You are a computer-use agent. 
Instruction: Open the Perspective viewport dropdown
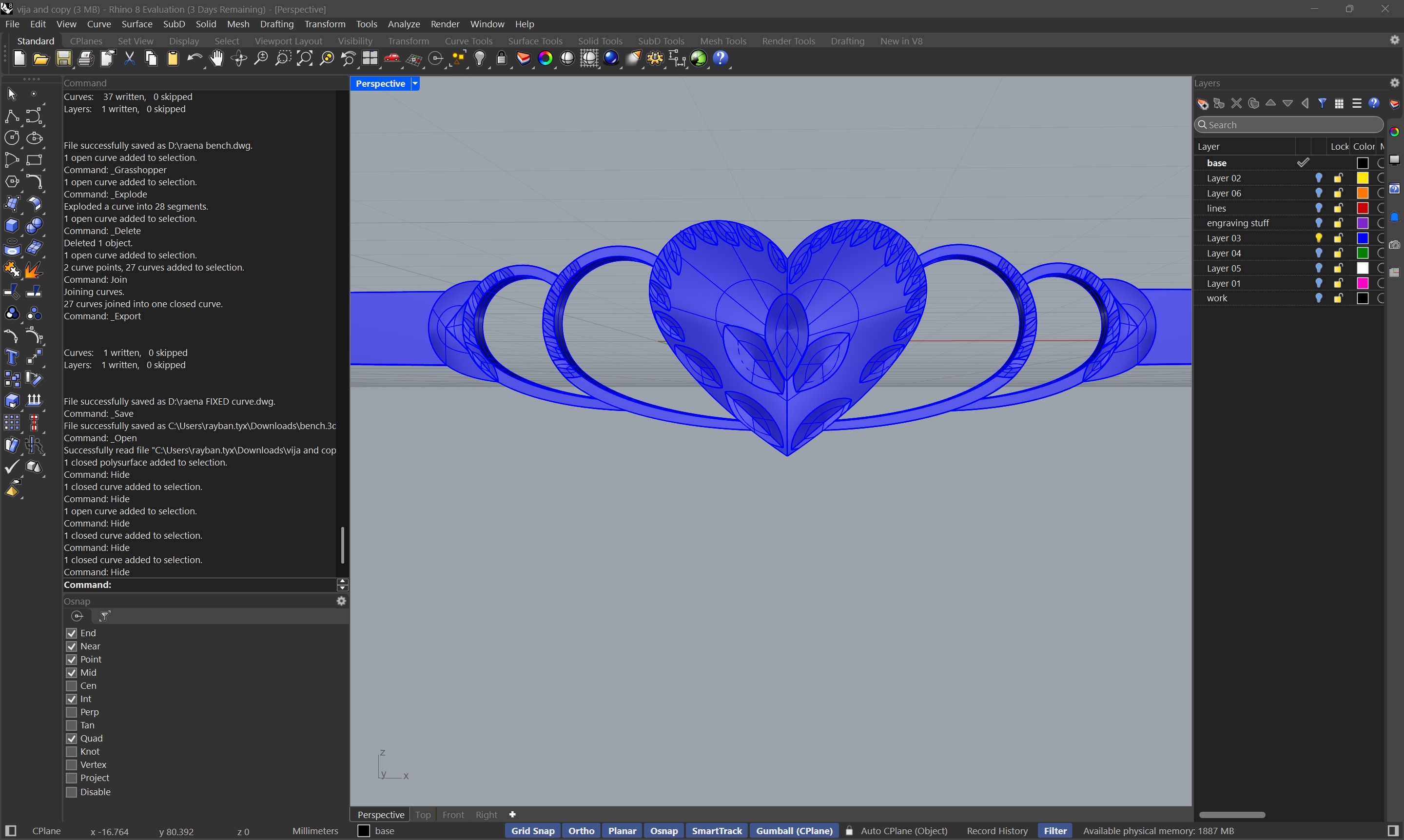(x=415, y=83)
